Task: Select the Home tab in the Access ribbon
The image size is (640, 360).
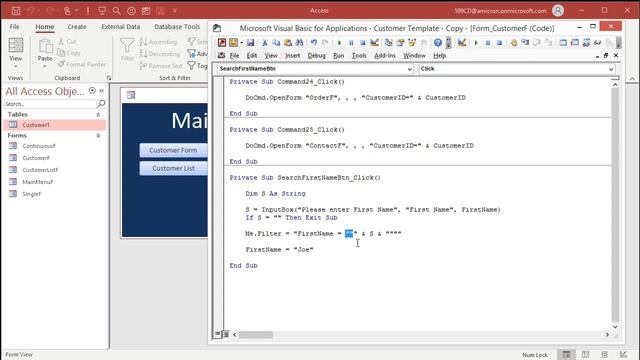Action: coord(44,27)
